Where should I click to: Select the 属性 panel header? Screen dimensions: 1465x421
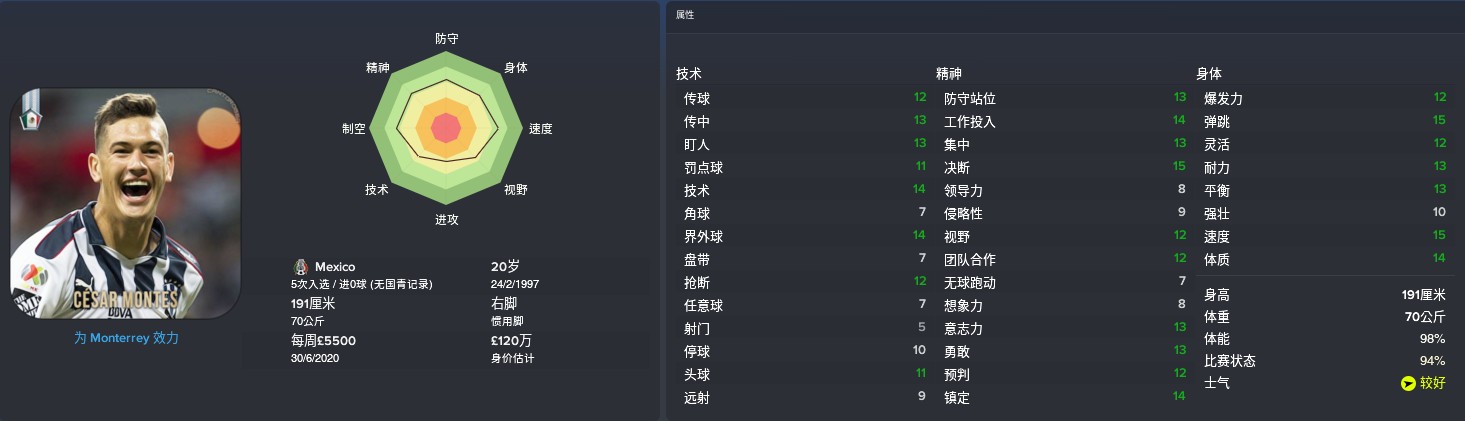[x=685, y=15]
